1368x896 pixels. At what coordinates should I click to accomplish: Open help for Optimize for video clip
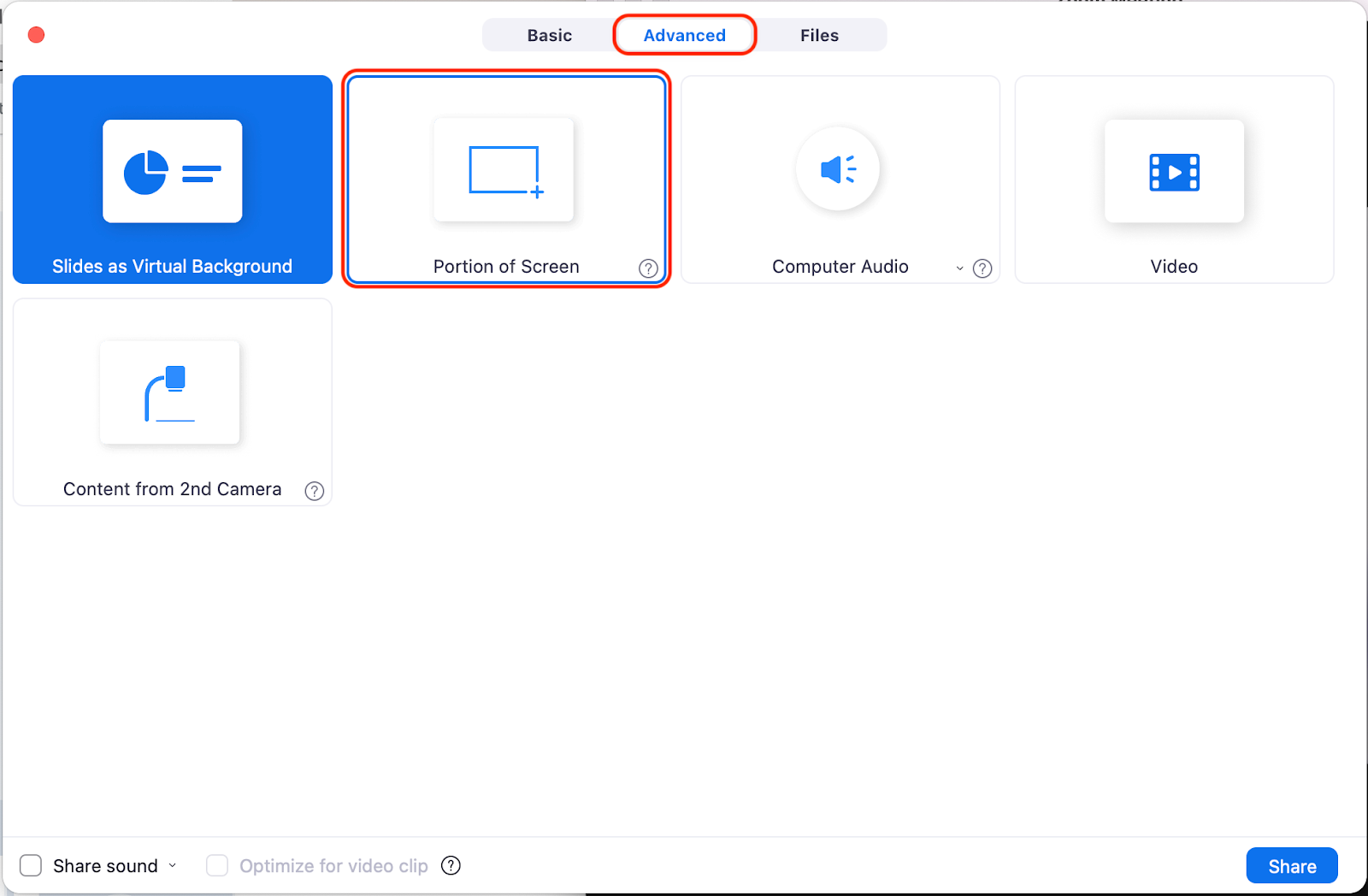[x=451, y=865]
